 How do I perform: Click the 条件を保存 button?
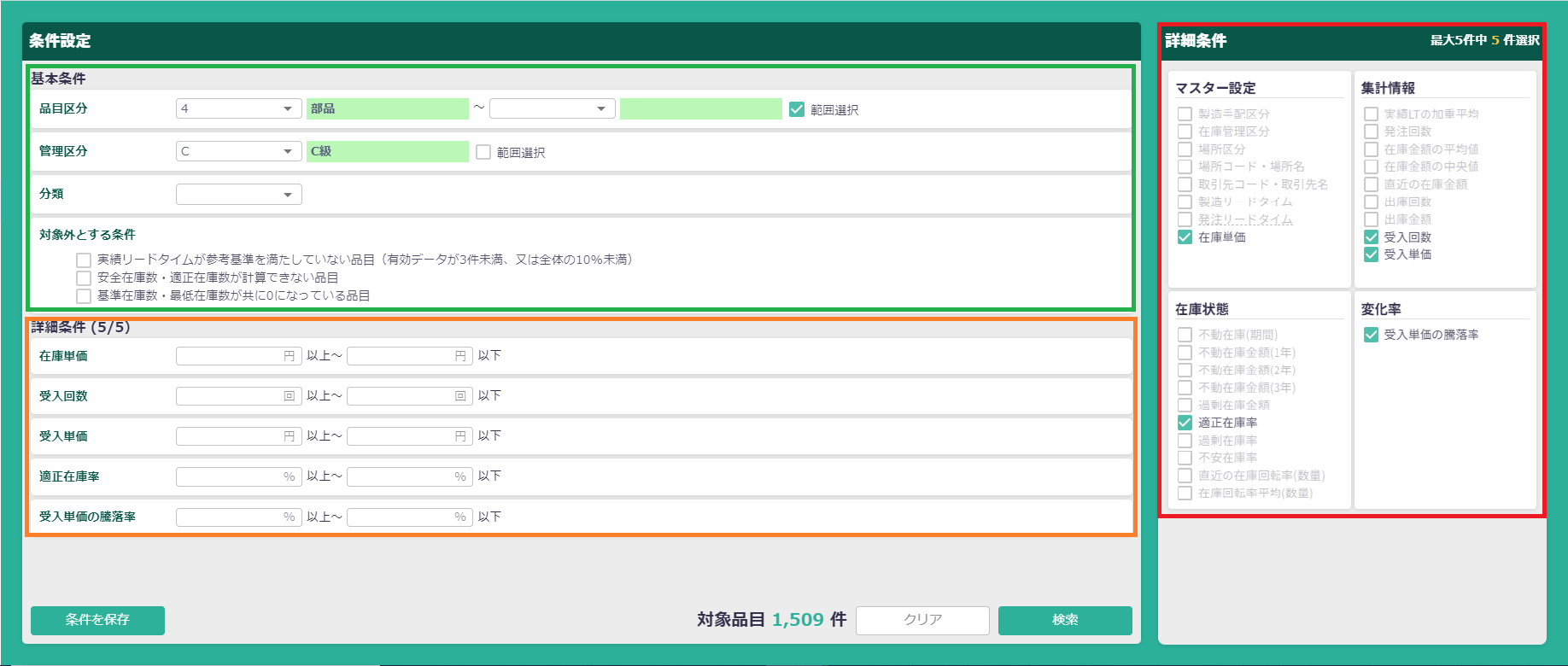click(97, 620)
